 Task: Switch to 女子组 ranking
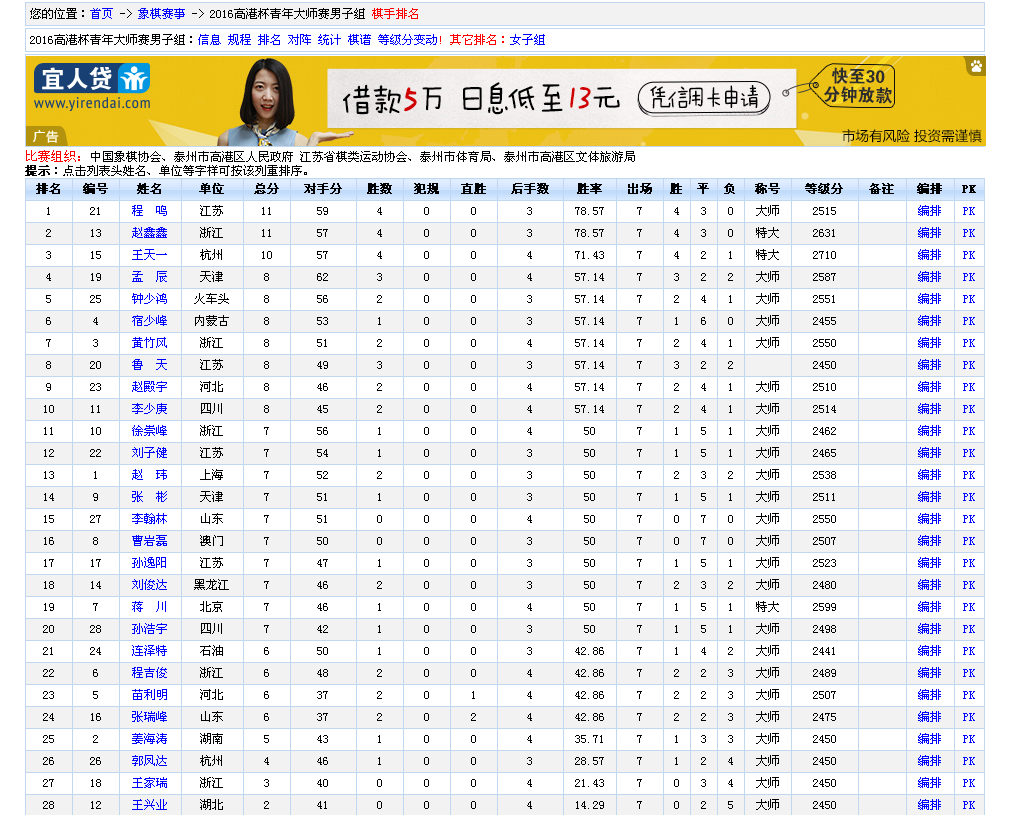(x=527, y=40)
